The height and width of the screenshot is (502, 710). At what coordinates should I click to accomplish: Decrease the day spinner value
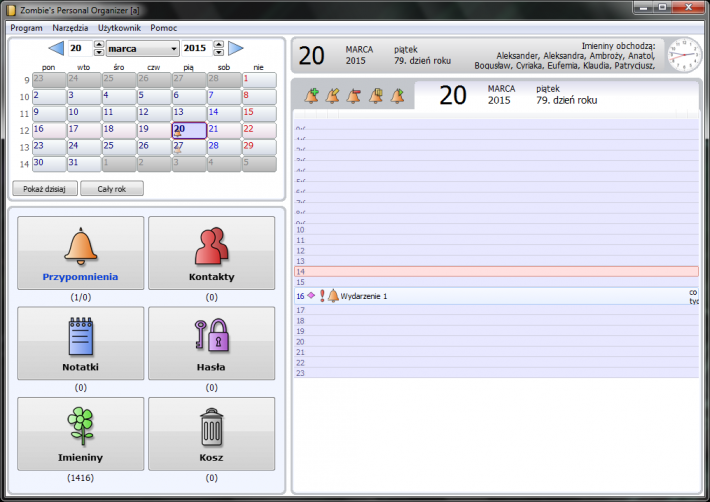[99, 52]
